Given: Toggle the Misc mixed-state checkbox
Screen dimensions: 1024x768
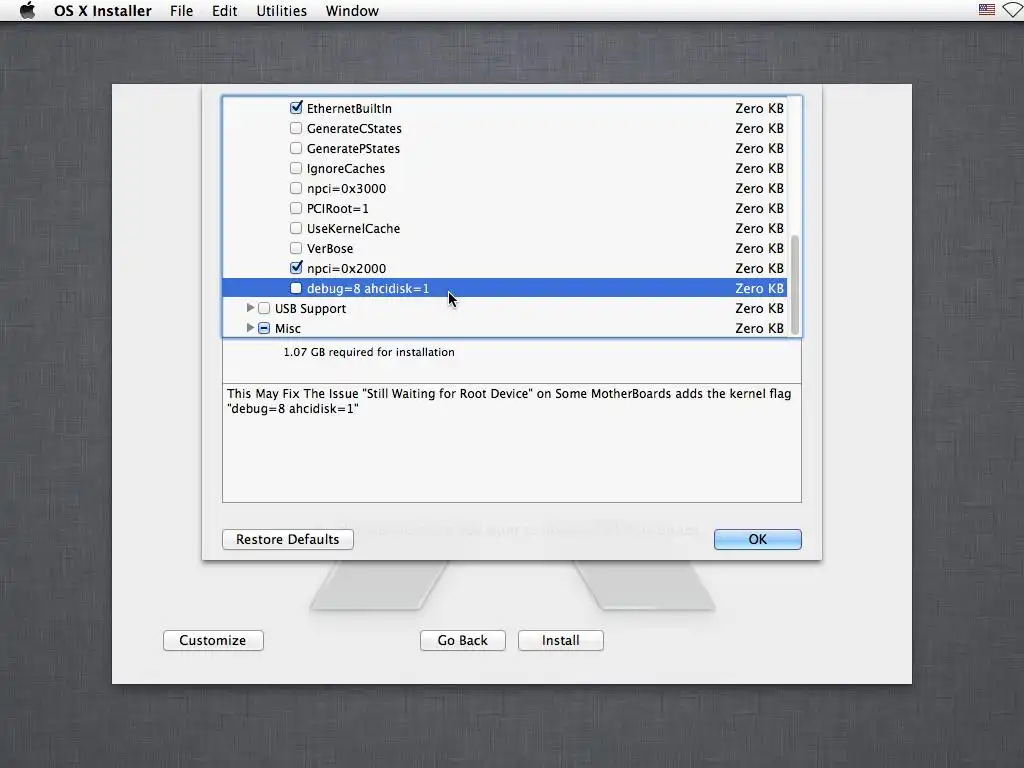Looking at the screenshot, I should click(264, 328).
